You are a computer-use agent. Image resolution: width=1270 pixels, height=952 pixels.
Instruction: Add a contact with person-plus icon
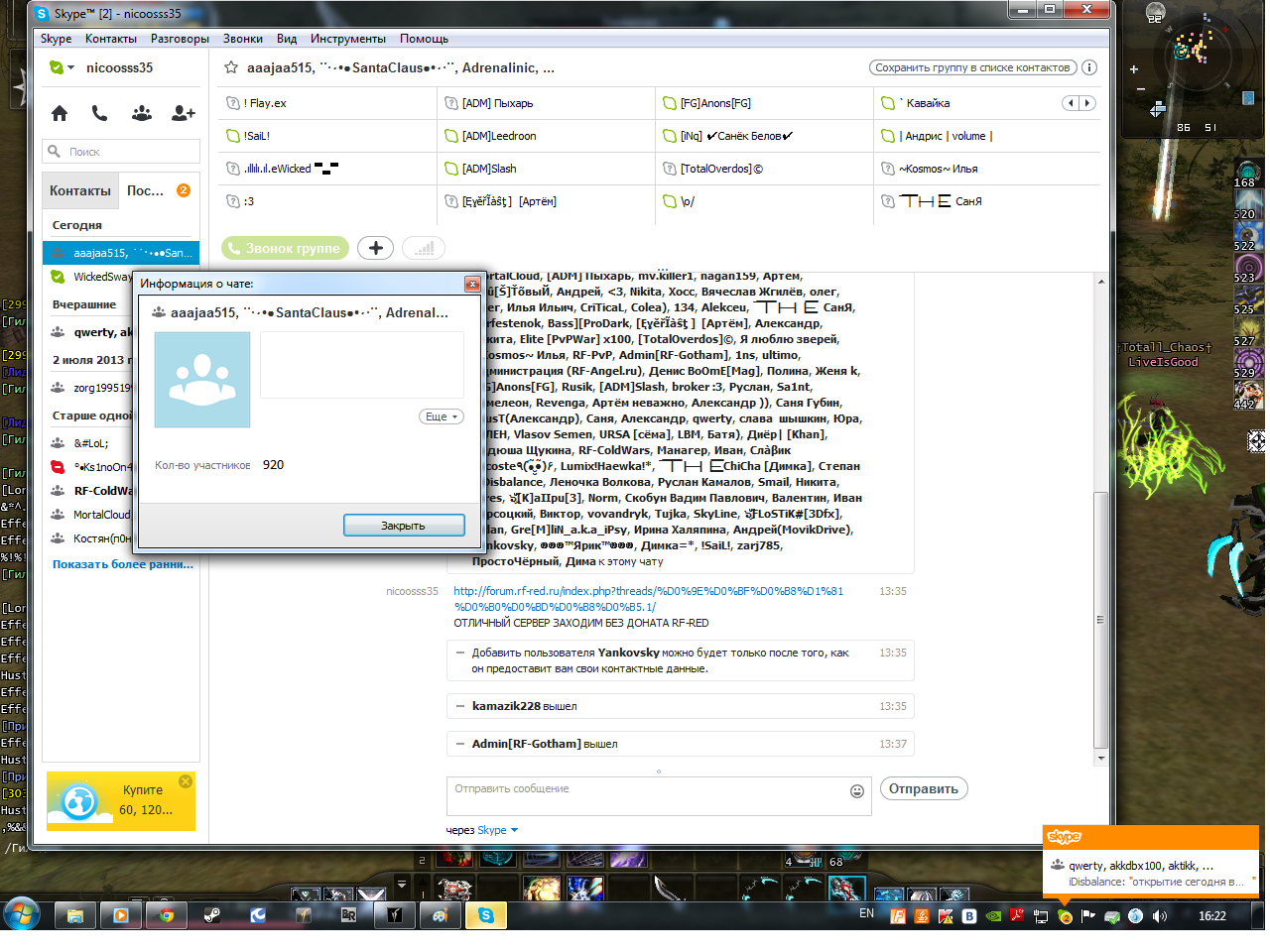[183, 113]
